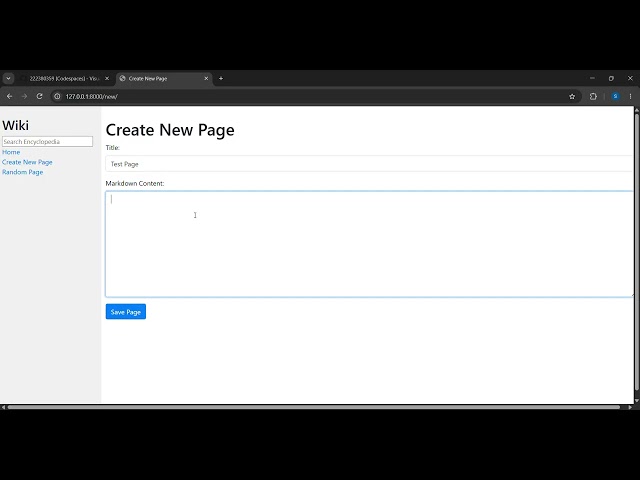Close the Codespaces tab
The image size is (640, 480).
107,78
